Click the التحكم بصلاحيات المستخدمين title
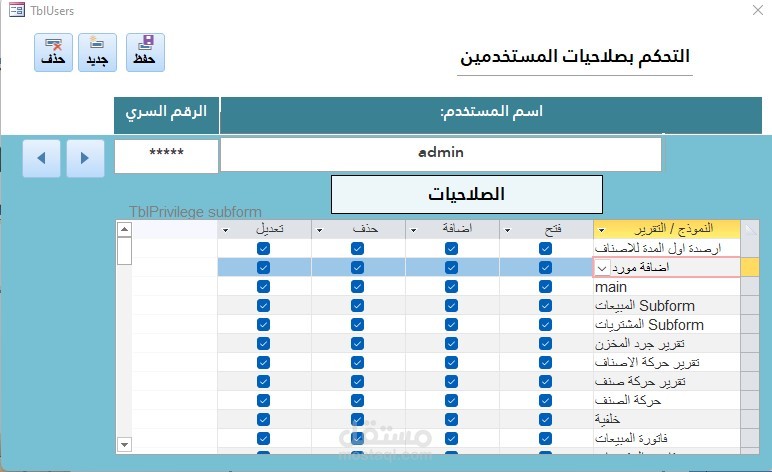This screenshot has height=472, width=772. (575, 56)
